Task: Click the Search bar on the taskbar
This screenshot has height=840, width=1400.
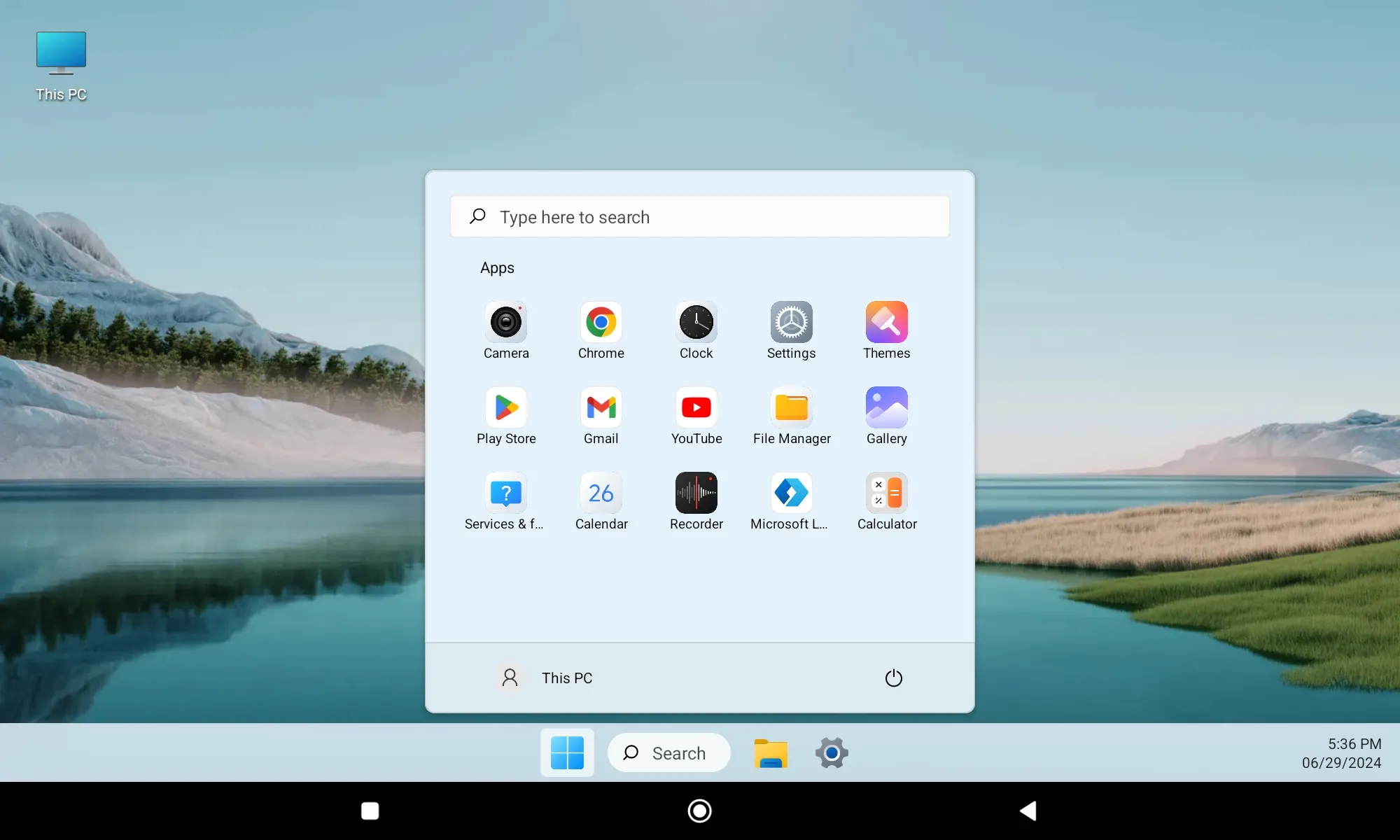Action: [668, 752]
